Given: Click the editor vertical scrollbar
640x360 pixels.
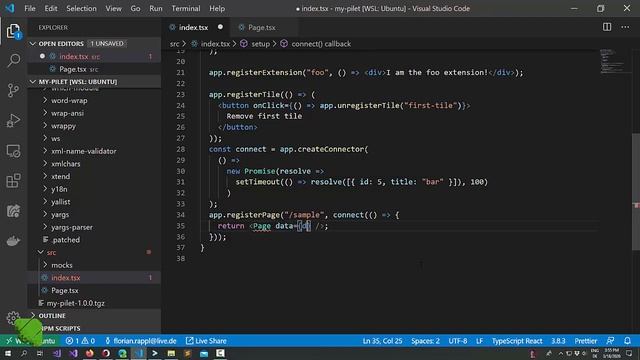Looking at the screenshot, I should click(636, 193).
